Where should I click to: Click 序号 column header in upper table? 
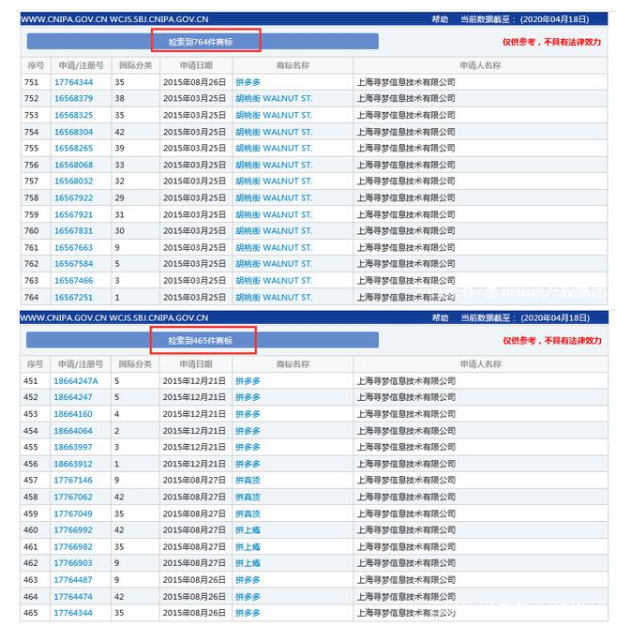point(36,66)
